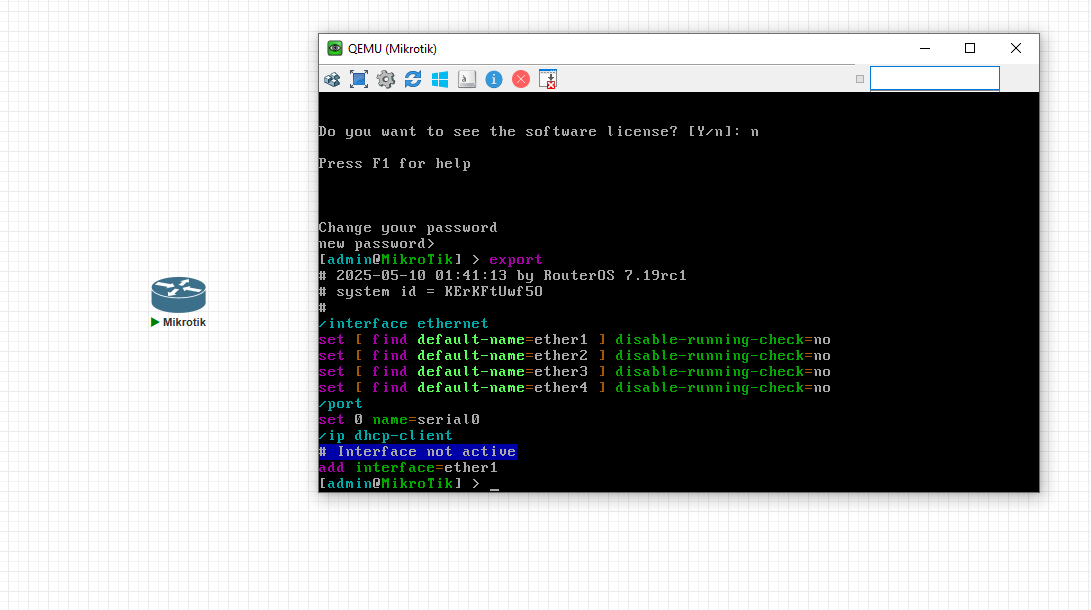Click the default-name=ether3 line
Screen dimensions: 1091x610
[575, 371]
